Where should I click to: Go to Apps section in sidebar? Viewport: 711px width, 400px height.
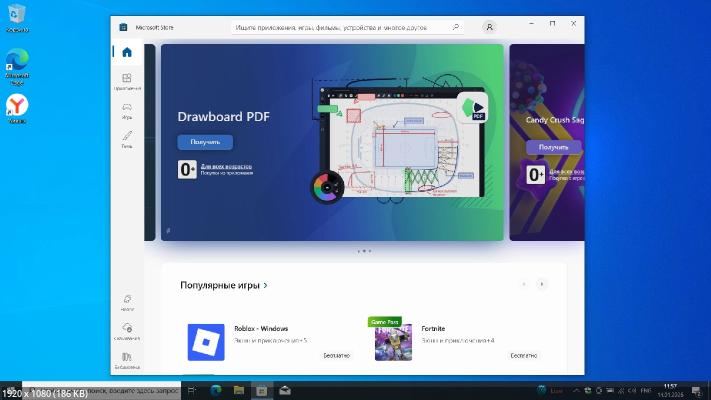click(126, 81)
